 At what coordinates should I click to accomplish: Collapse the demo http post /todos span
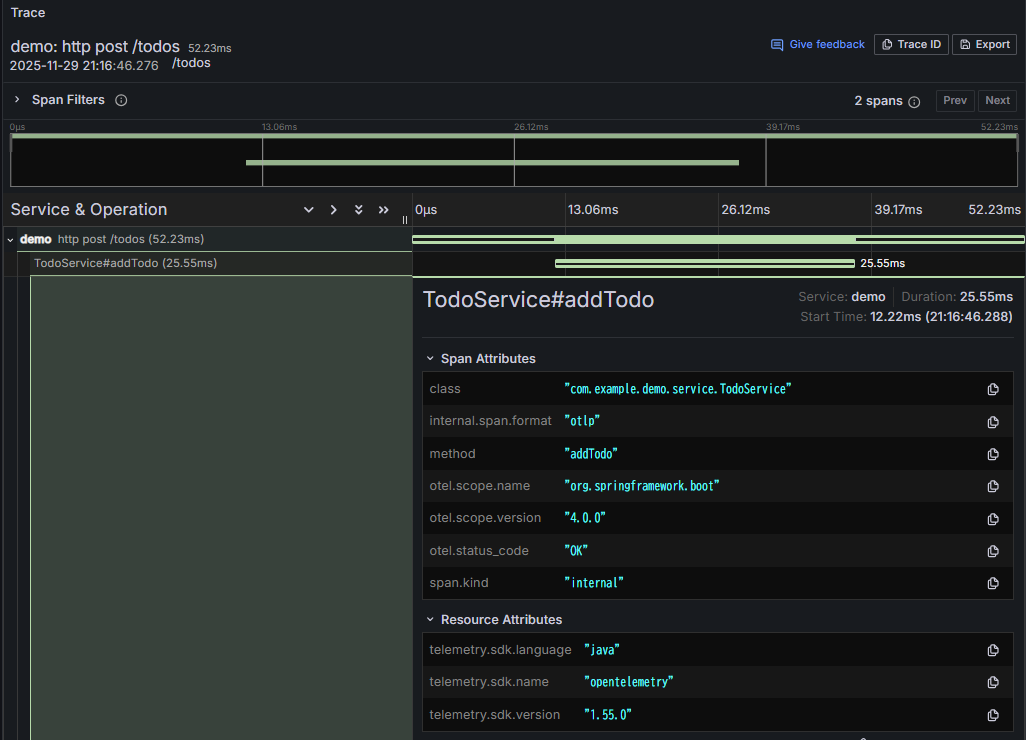(x=10, y=240)
